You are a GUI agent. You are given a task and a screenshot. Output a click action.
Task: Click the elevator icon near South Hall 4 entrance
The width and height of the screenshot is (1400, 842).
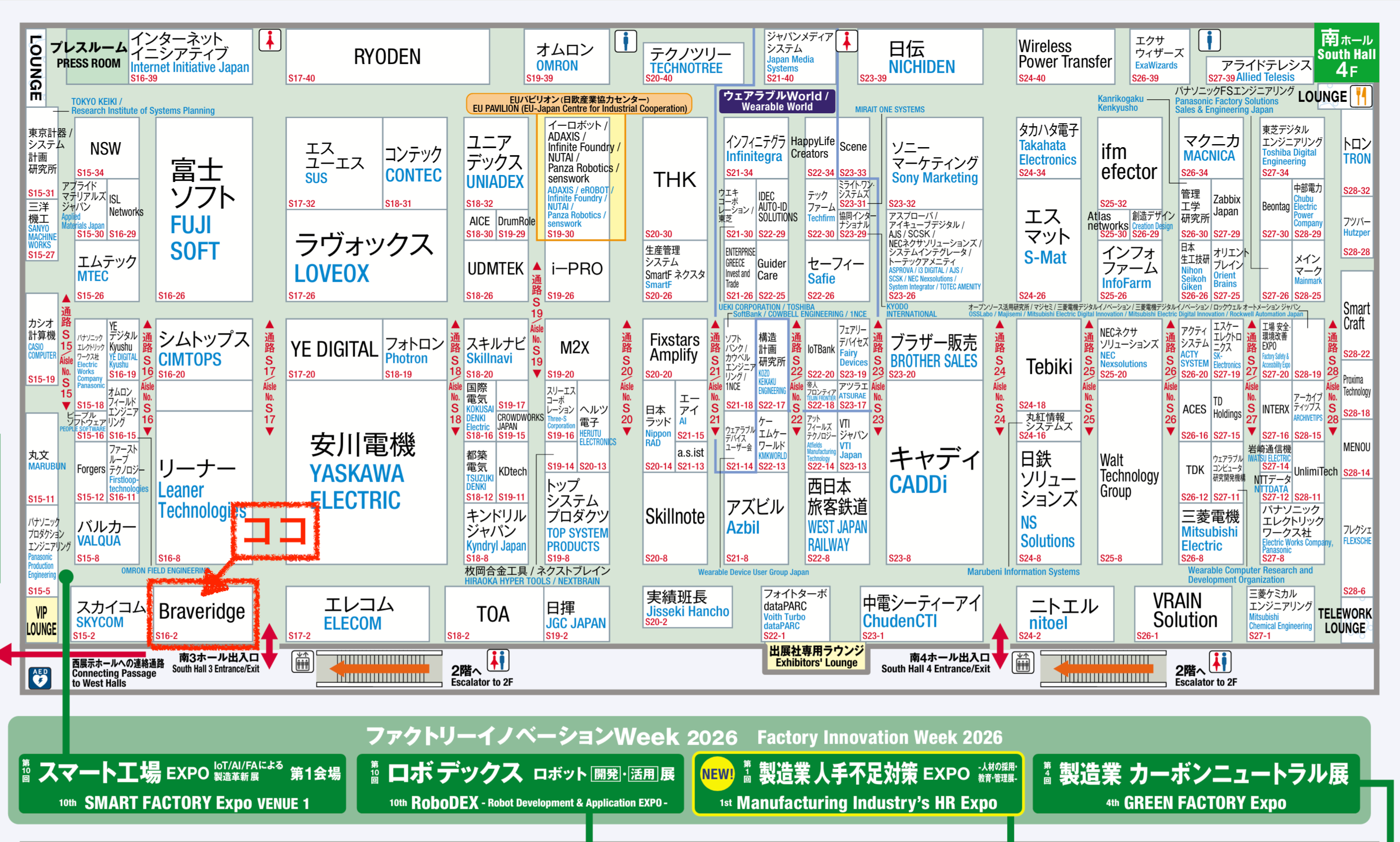click(x=1023, y=662)
